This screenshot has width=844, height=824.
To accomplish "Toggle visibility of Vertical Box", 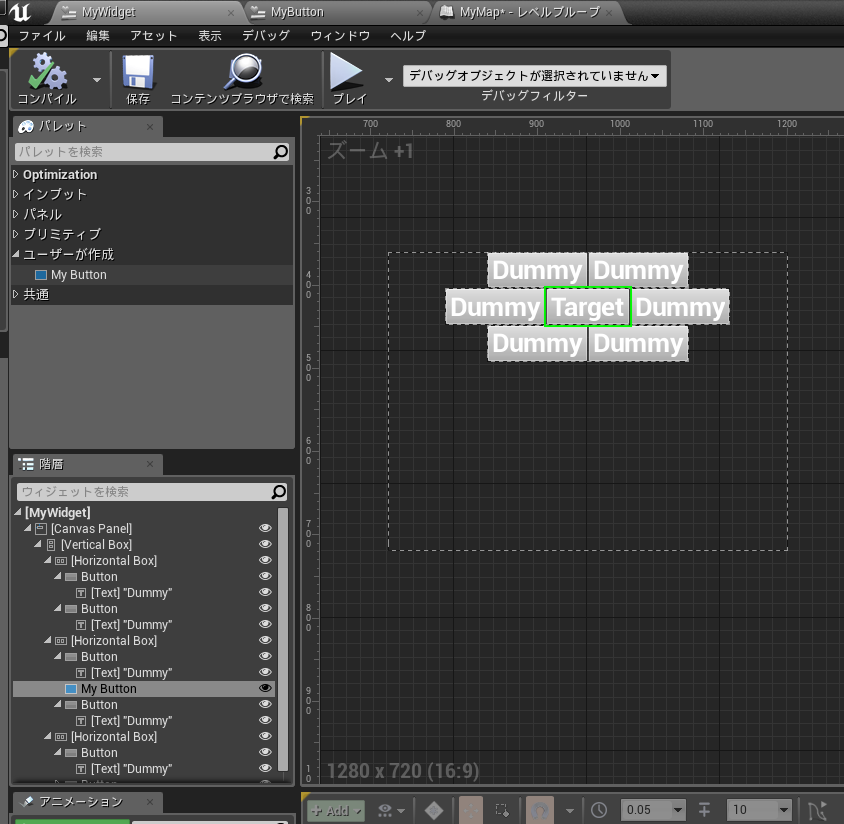I will pyautogui.click(x=265, y=545).
